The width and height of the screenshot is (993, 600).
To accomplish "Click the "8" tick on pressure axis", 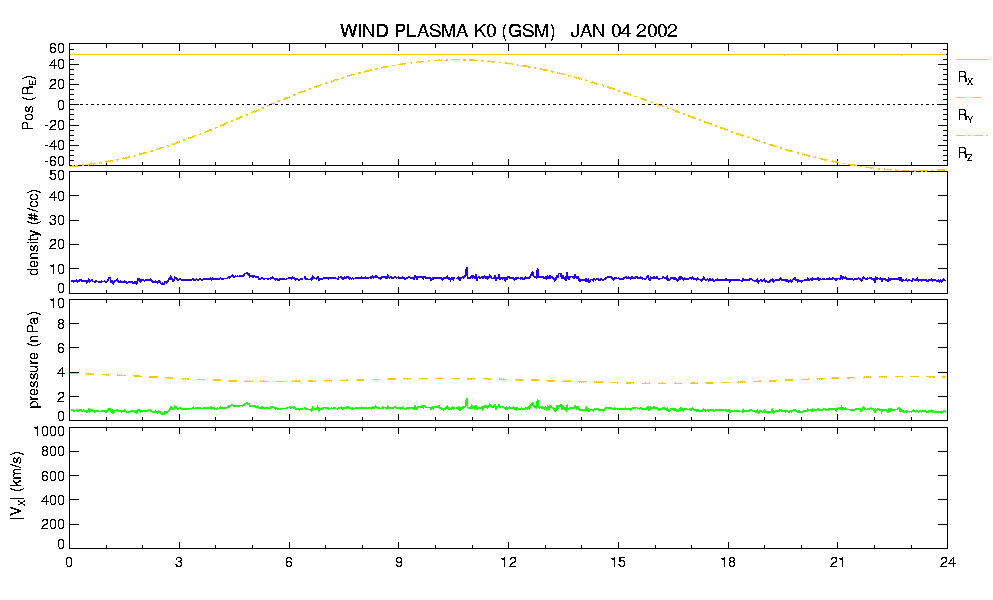I will (x=61, y=324).
